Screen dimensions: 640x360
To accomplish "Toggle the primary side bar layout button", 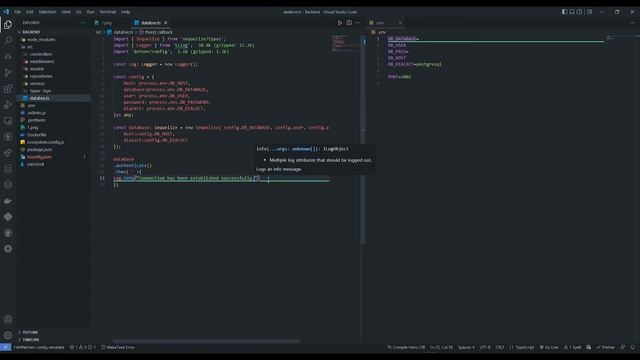I will coord(564,12).
